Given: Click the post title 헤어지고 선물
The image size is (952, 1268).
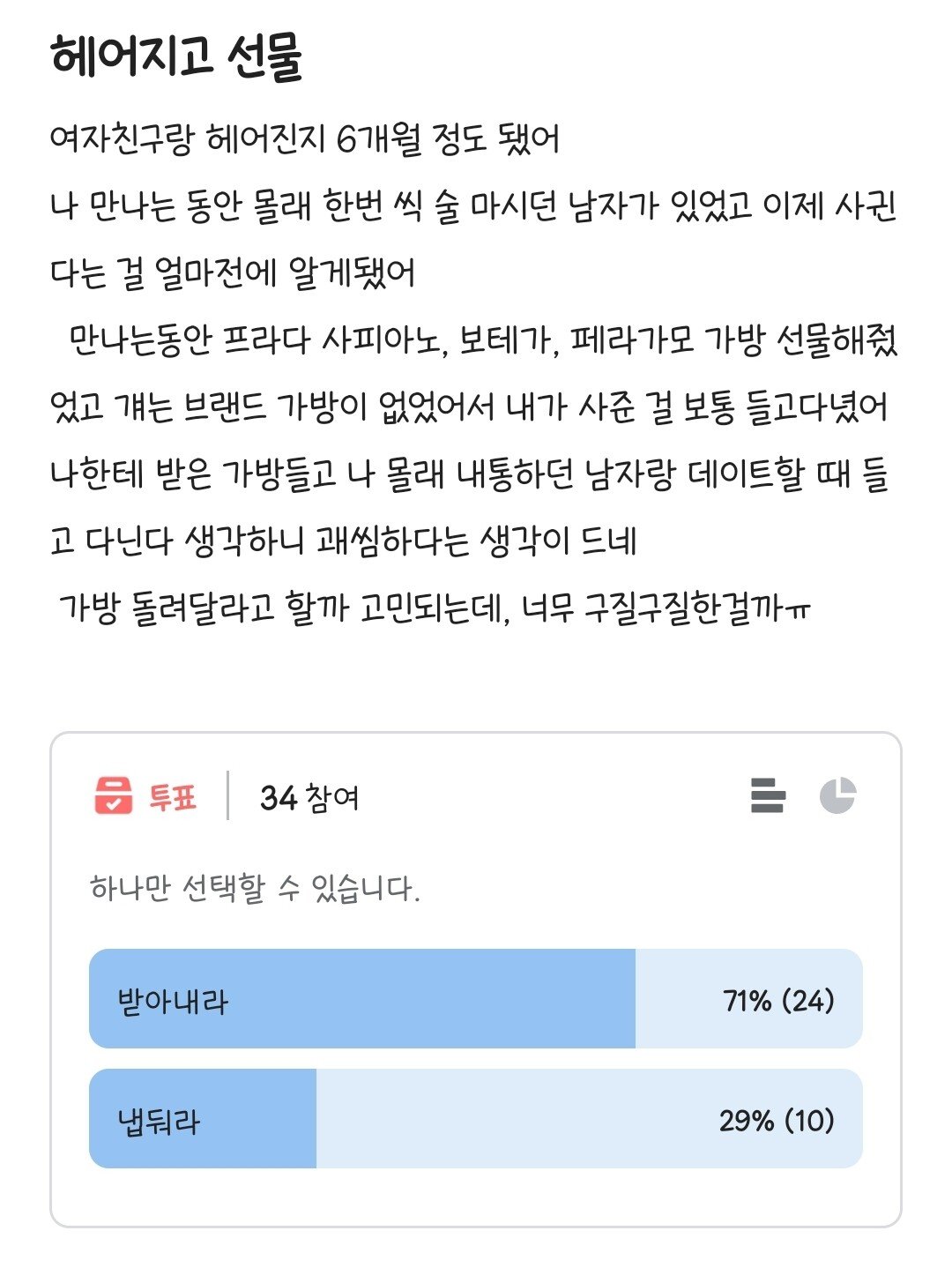Looking at the screenshot, I should point(177,57).
